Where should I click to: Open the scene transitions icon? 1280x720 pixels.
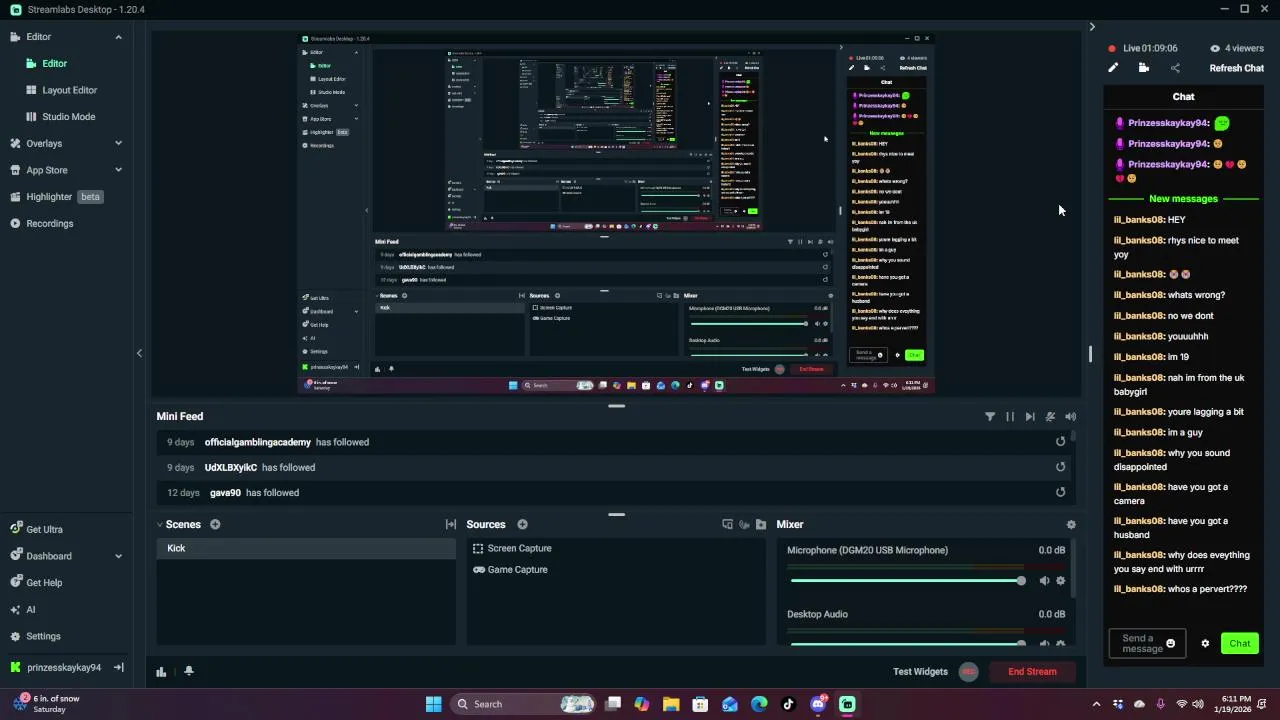pyautogui.click(x=451, y=524)
